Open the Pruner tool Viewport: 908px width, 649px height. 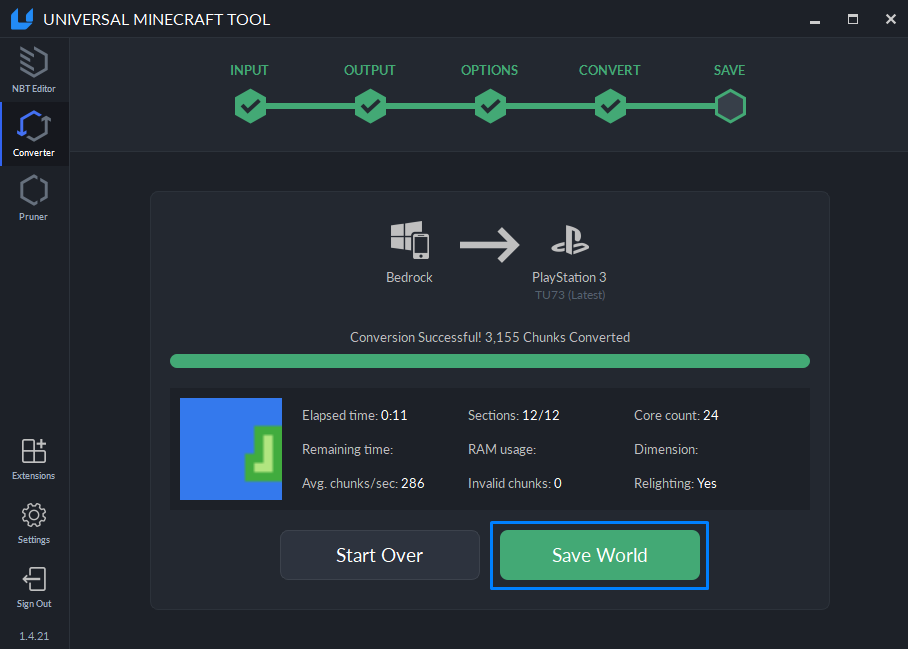coord(34,198)
